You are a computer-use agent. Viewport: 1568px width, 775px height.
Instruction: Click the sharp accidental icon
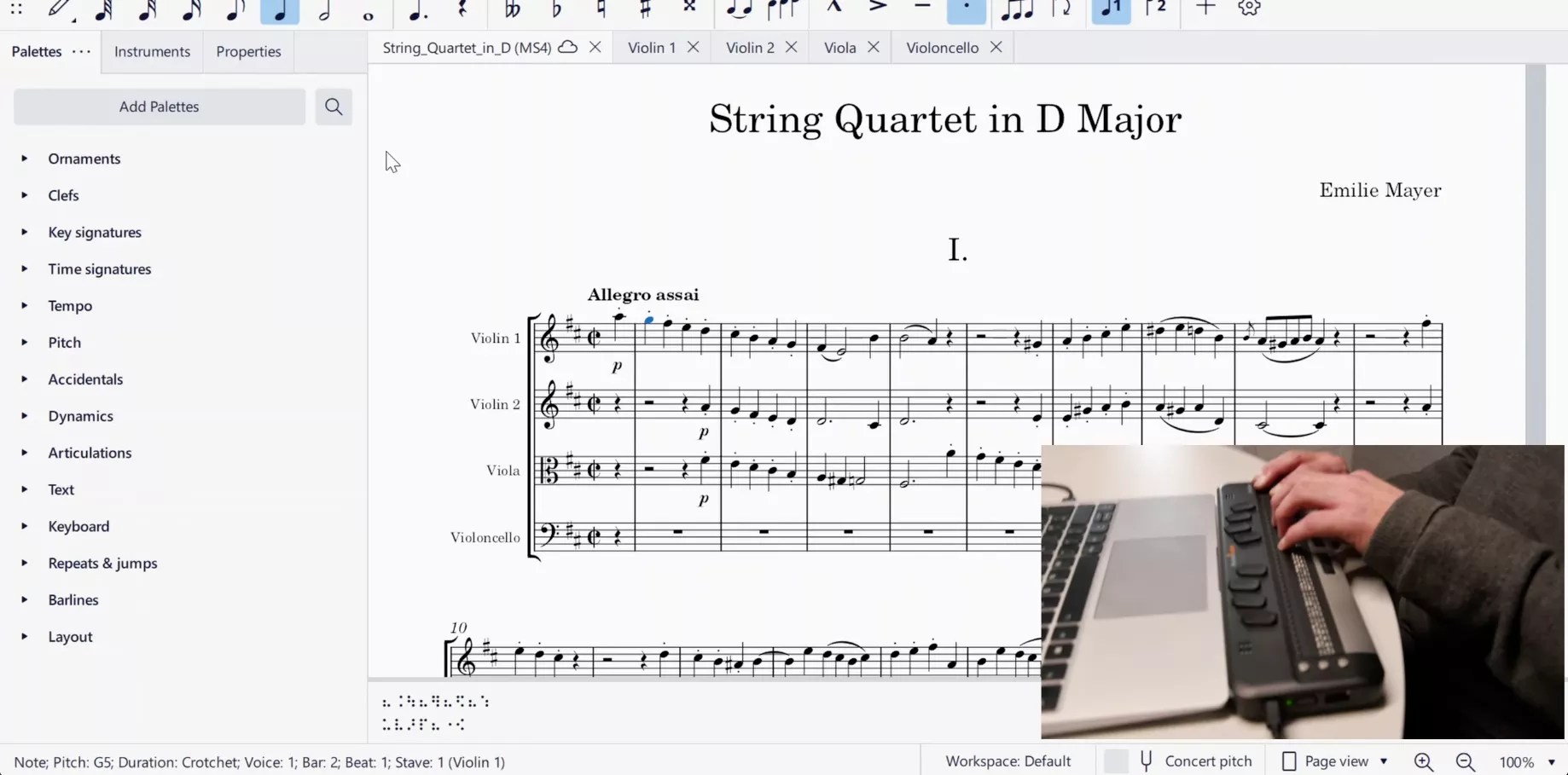pos(645,9)
